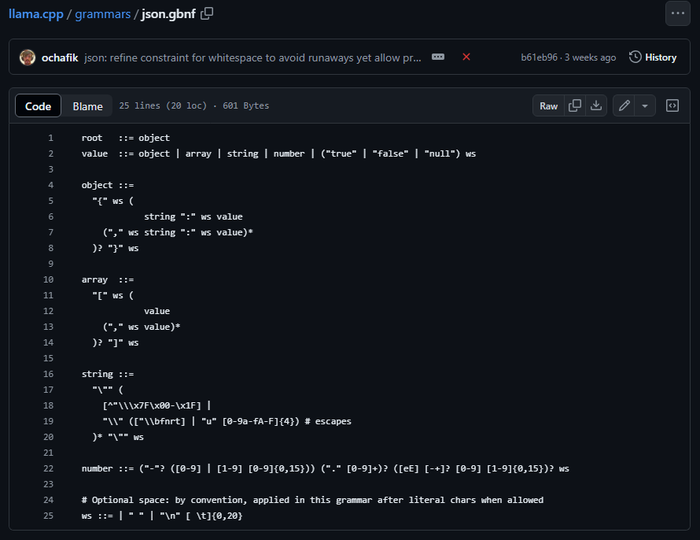This screenshot has width=700, height=540.
Task: Go to the grammars folder
Action: [103, 14]
